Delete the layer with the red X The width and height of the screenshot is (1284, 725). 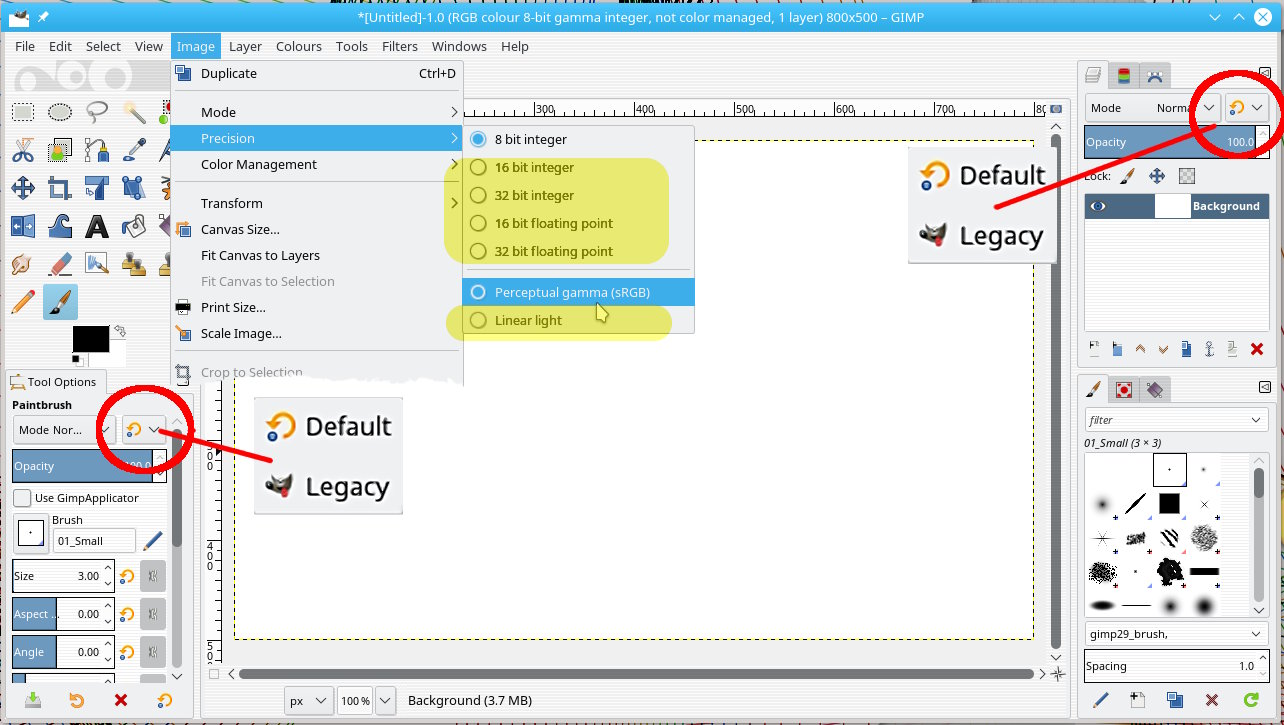[x=1257, y=349]
